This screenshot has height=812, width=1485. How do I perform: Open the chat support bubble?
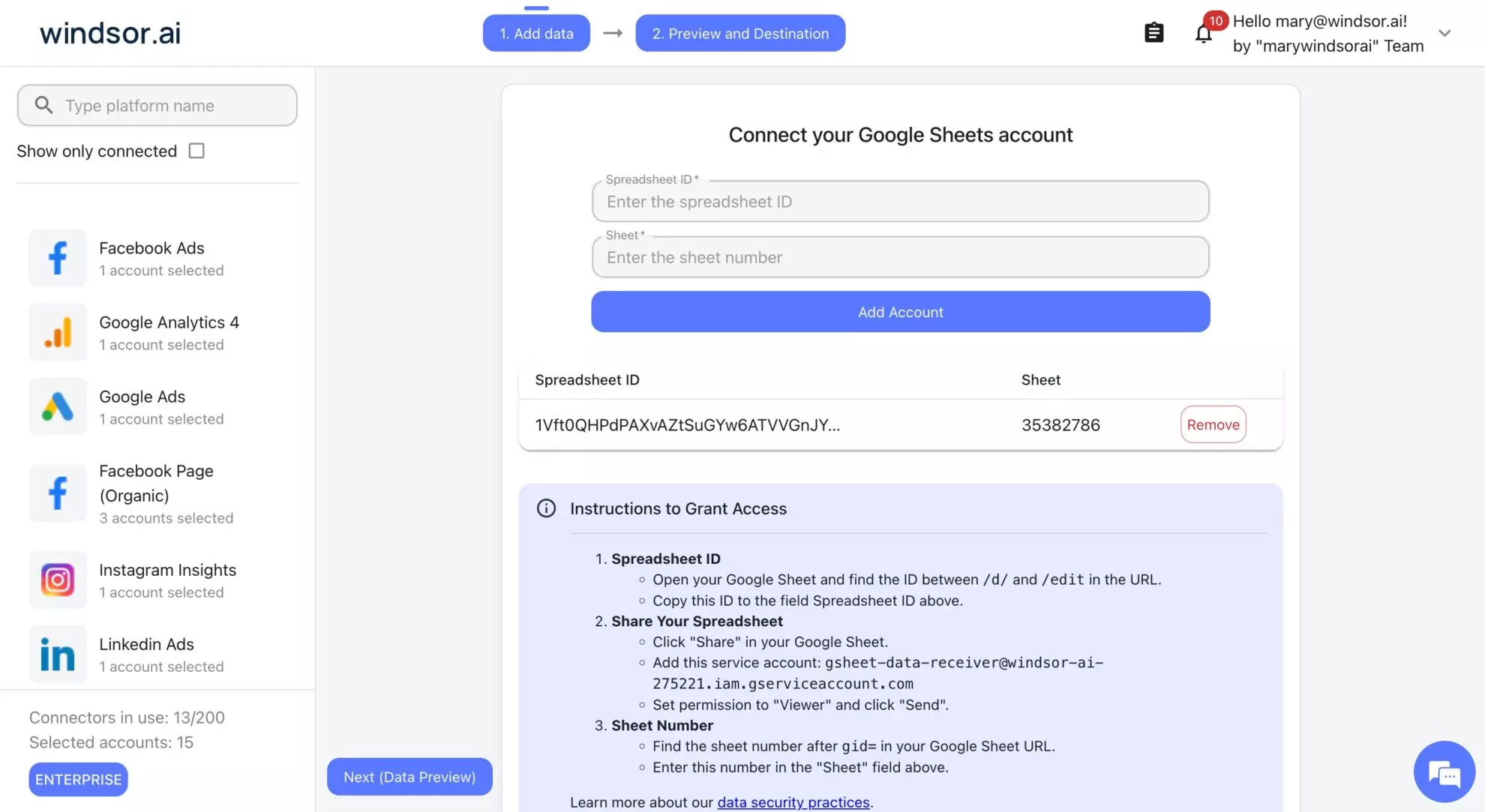[x=1444, y=772]
